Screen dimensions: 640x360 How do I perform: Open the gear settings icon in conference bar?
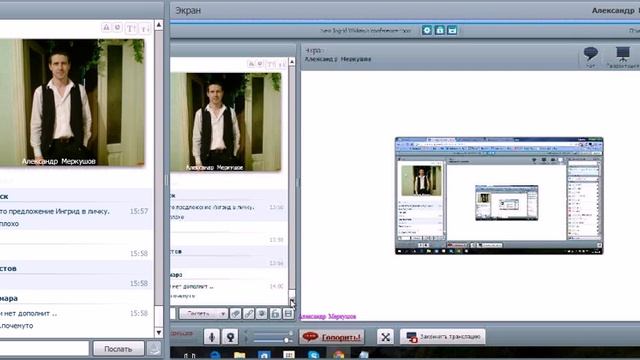coord(427,30)
